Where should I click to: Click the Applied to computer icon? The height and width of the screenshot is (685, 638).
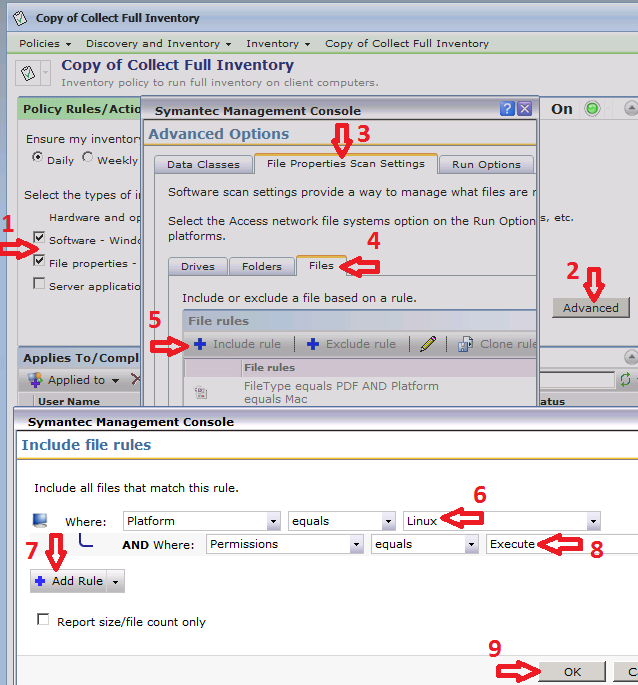[x=35, y=380]
